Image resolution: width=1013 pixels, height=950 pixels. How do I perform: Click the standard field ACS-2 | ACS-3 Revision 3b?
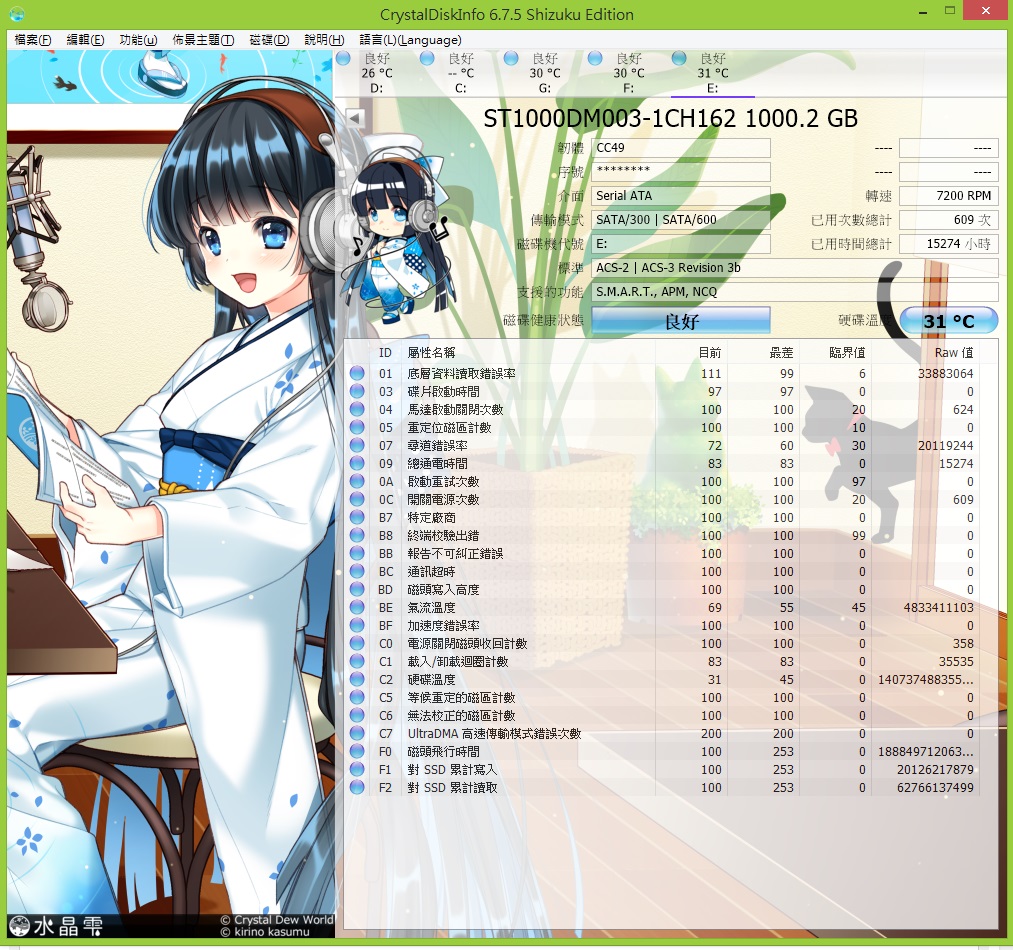pos(795,268)
